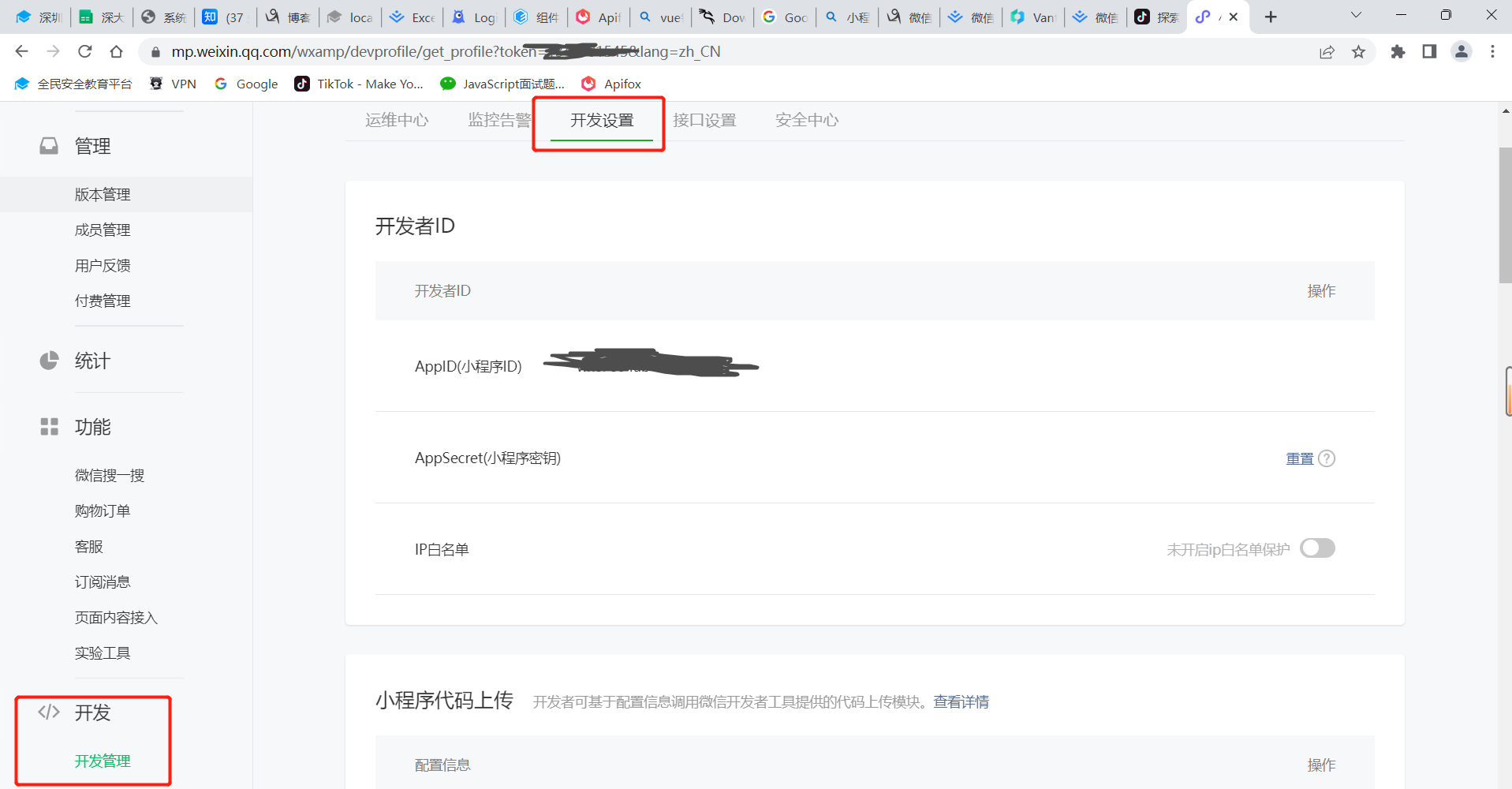Switch to the Log browser tab
1512x789 pixels.
(x=474, y=17)
